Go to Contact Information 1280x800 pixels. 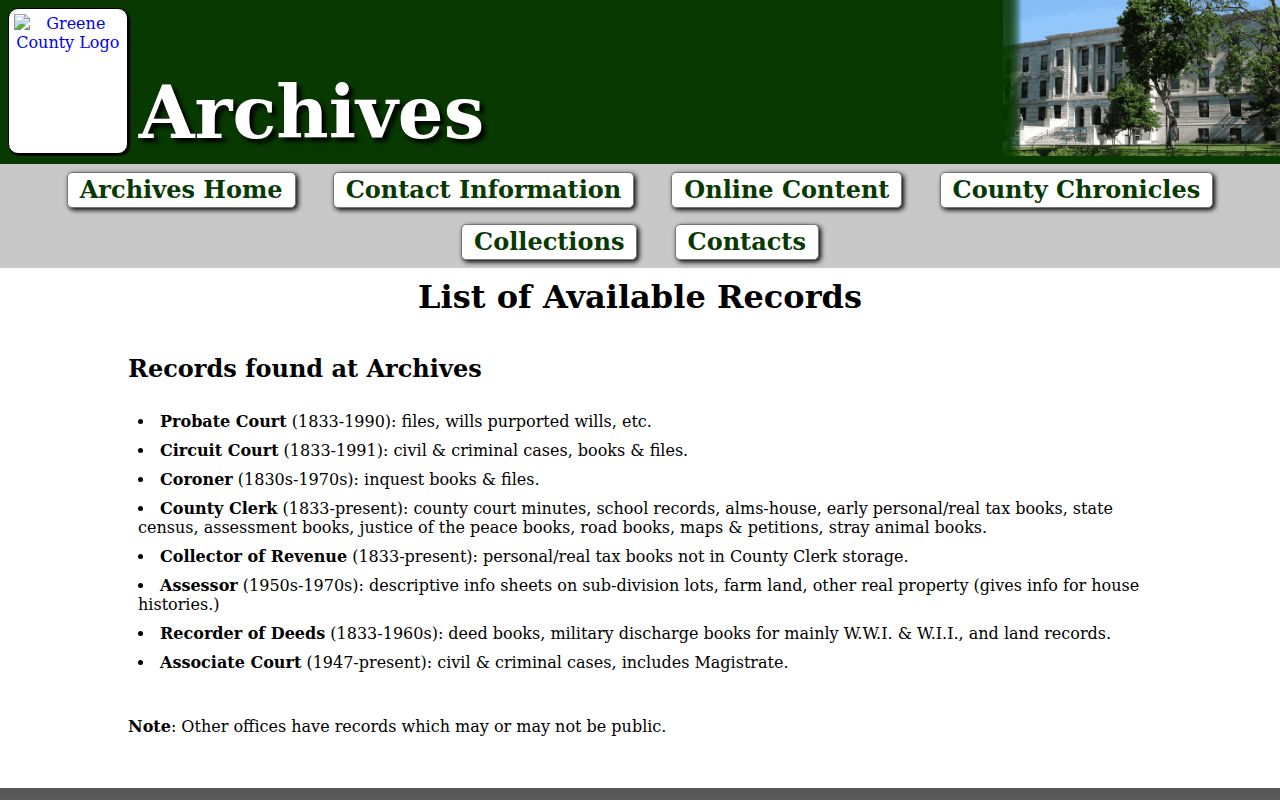click(483, 190)
